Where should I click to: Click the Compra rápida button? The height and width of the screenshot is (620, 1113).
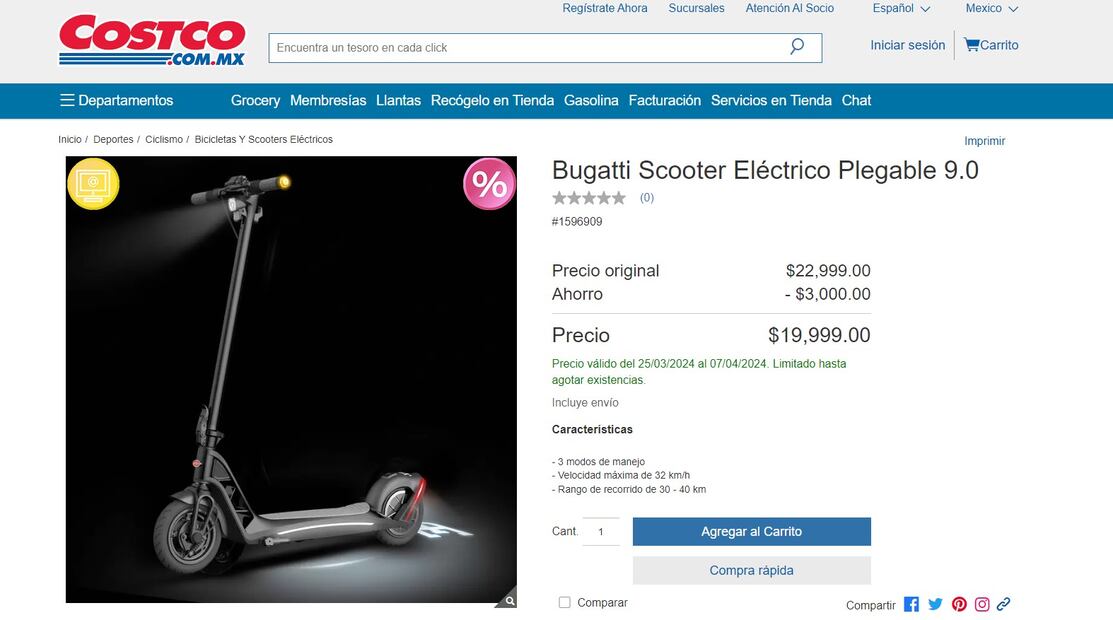752,570
